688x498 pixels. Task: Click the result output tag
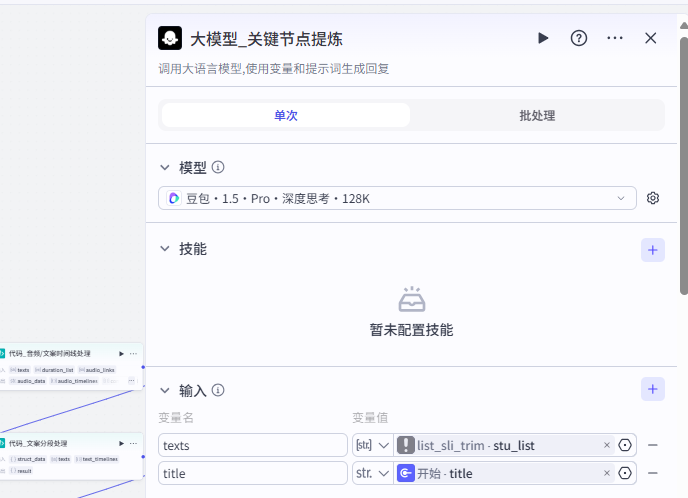click(x=21, y=471)
